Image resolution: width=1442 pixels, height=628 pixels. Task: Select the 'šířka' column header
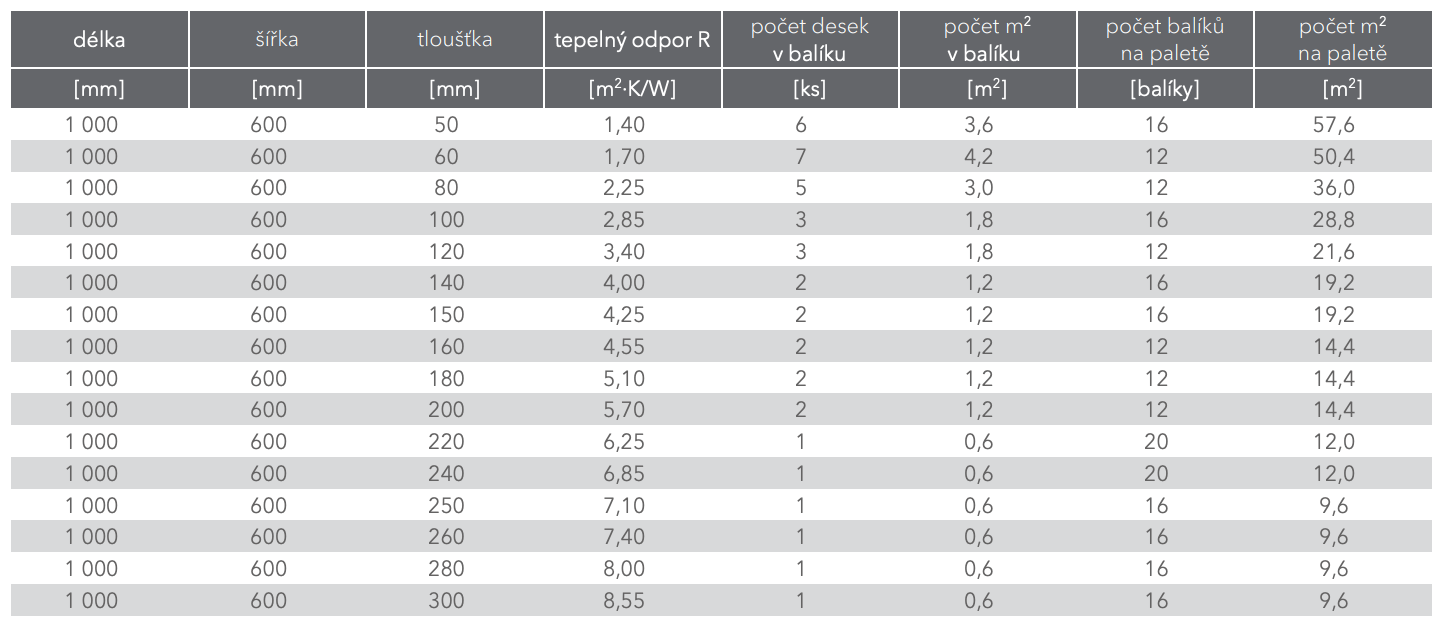pos(277,40)
